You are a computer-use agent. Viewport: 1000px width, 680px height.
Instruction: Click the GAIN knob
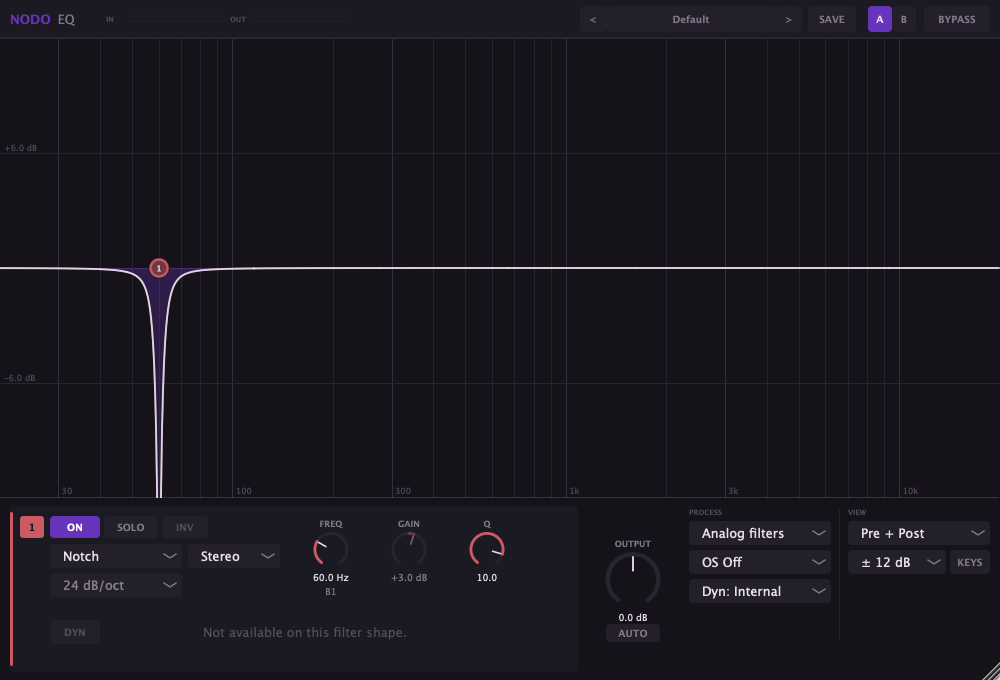click(409, 549)
